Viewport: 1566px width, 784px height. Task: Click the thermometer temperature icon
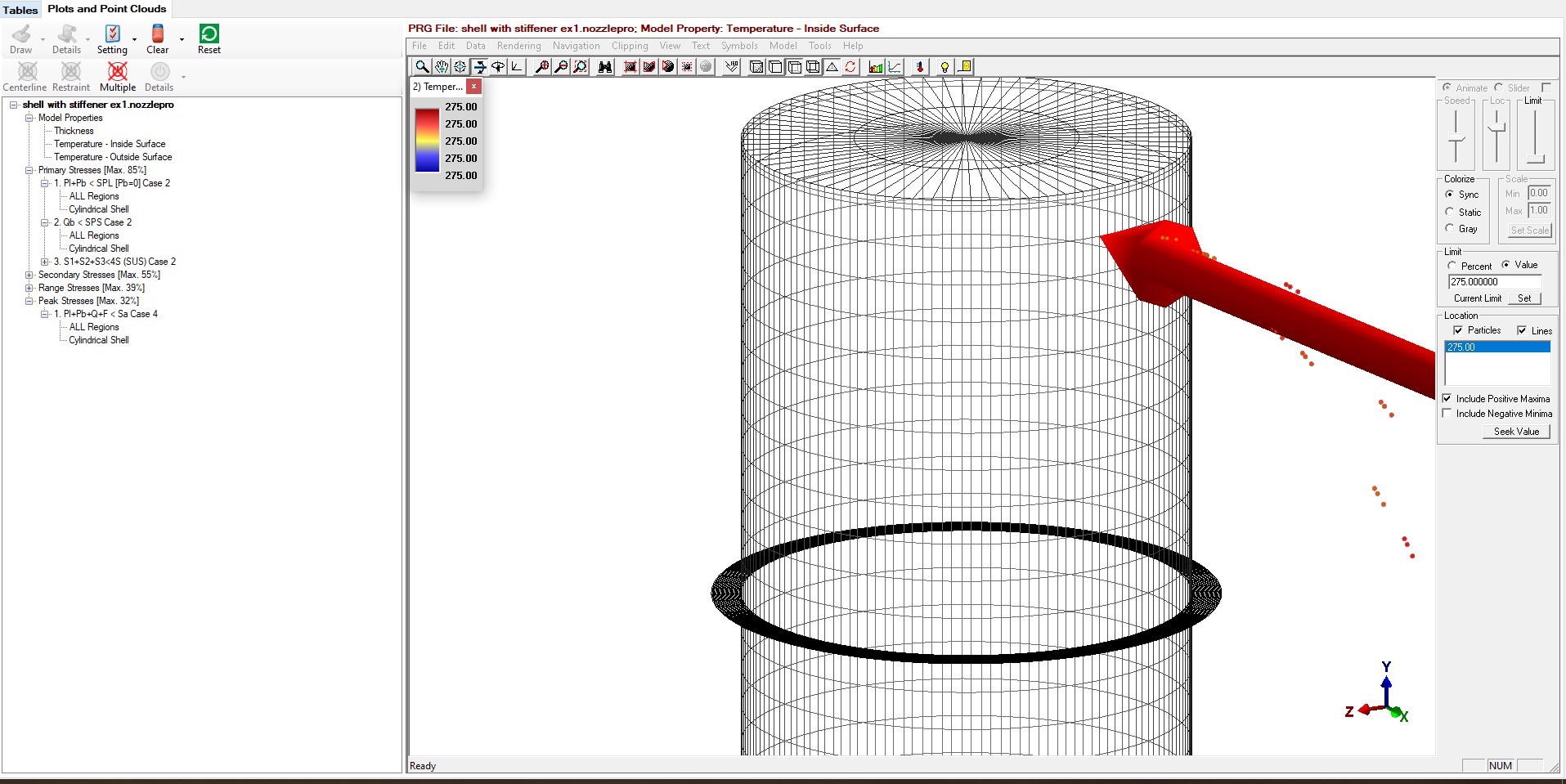tap(920, 67)
